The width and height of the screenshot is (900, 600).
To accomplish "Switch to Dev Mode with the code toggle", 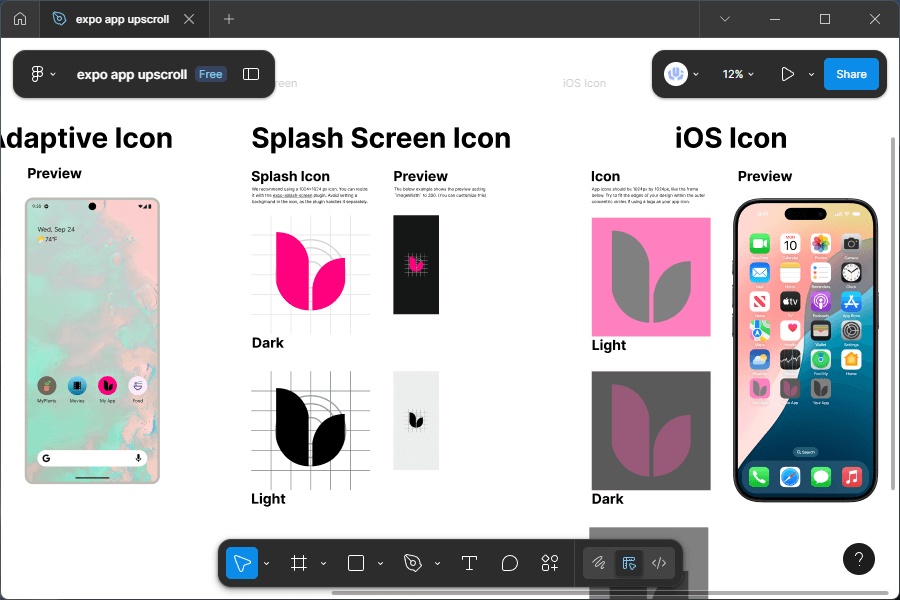I will tap(658, 562).
